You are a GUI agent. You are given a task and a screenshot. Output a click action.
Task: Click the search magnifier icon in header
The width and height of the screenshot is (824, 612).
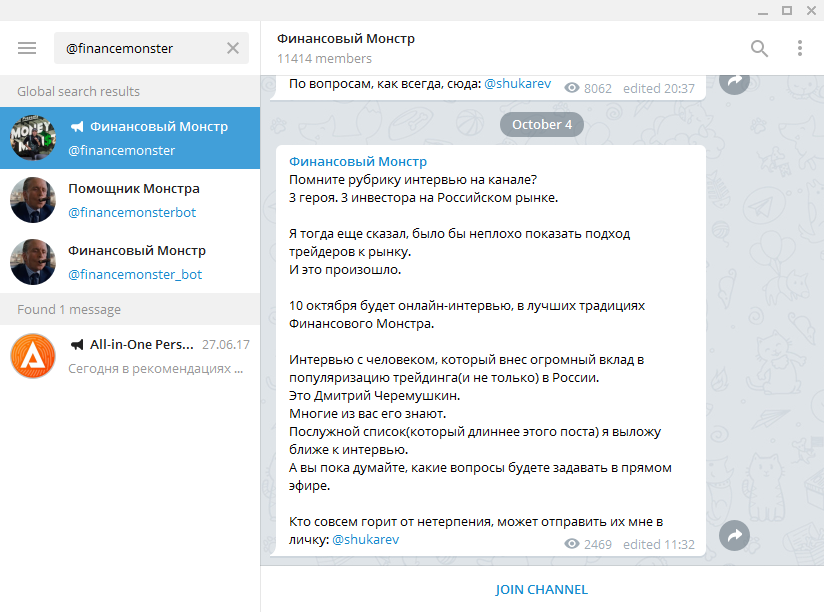[x=760, y=48]
